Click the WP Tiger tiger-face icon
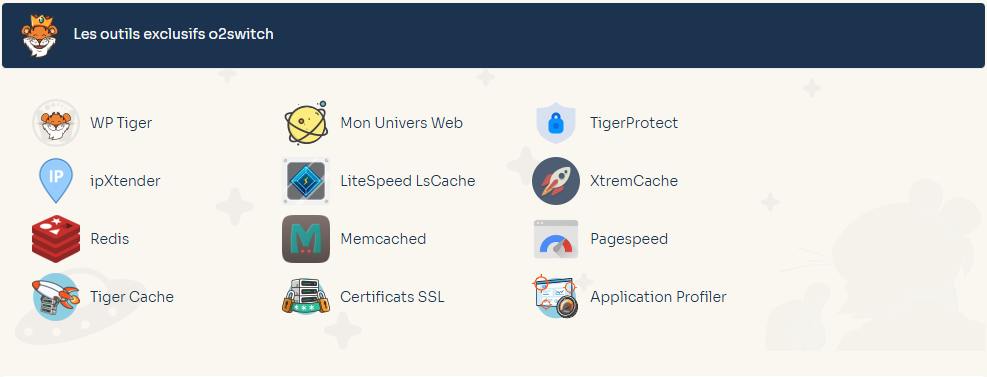Viewport: 987px width, 377px height. [56, 123]
